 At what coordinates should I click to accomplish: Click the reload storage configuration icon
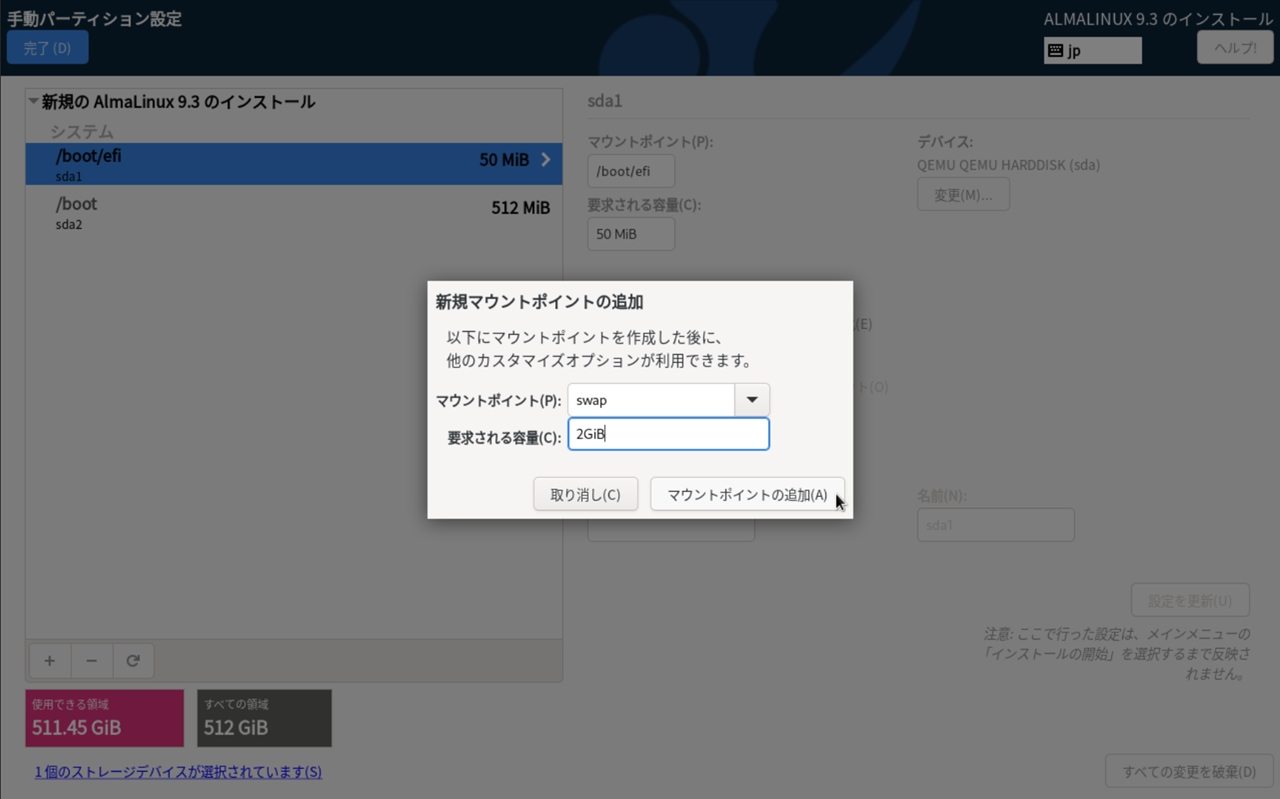pyautogui.click(x=133, y=661)
